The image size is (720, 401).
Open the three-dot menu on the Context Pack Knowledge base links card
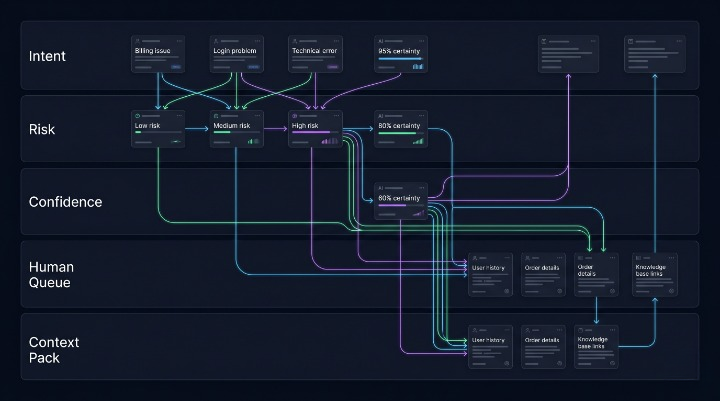point(613,330)
